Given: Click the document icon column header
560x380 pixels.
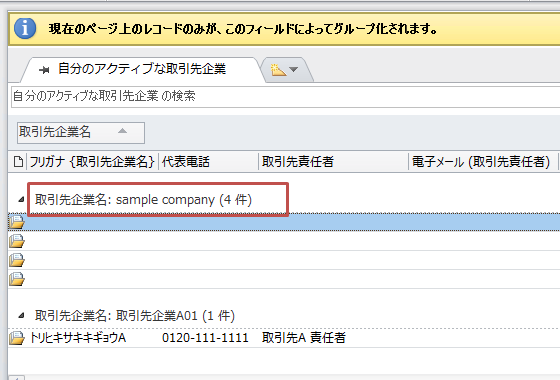Looking at the screenshot, I should (x=18, y=162).
